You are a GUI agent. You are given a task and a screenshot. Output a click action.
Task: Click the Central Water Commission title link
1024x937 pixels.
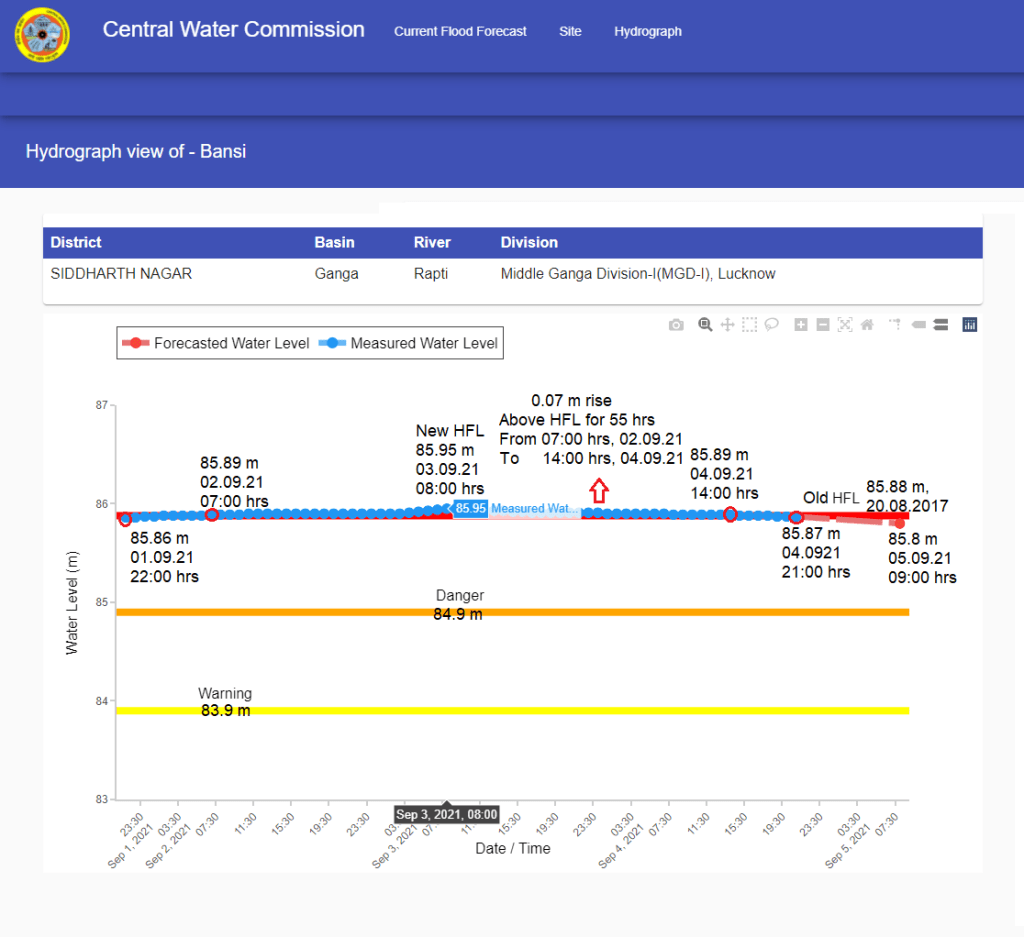[x=233, y=29]
